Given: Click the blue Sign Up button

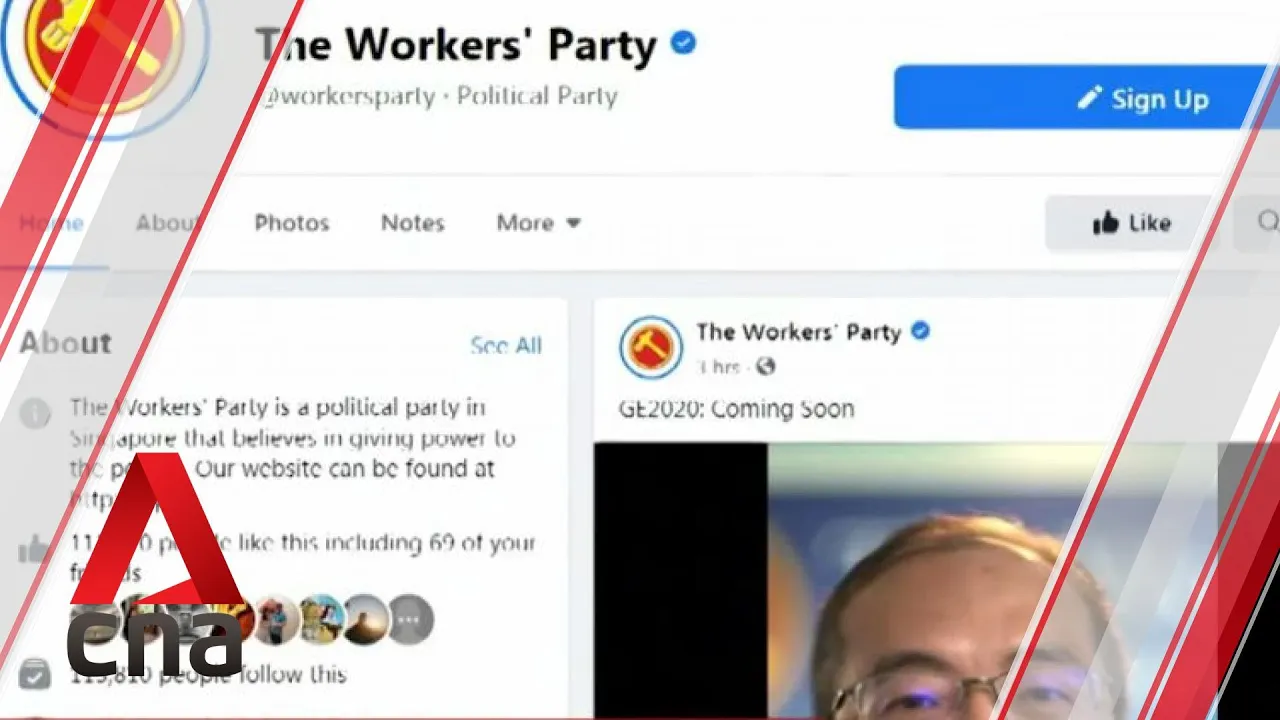Looking at the screenshot, I should pos(1087,97).
